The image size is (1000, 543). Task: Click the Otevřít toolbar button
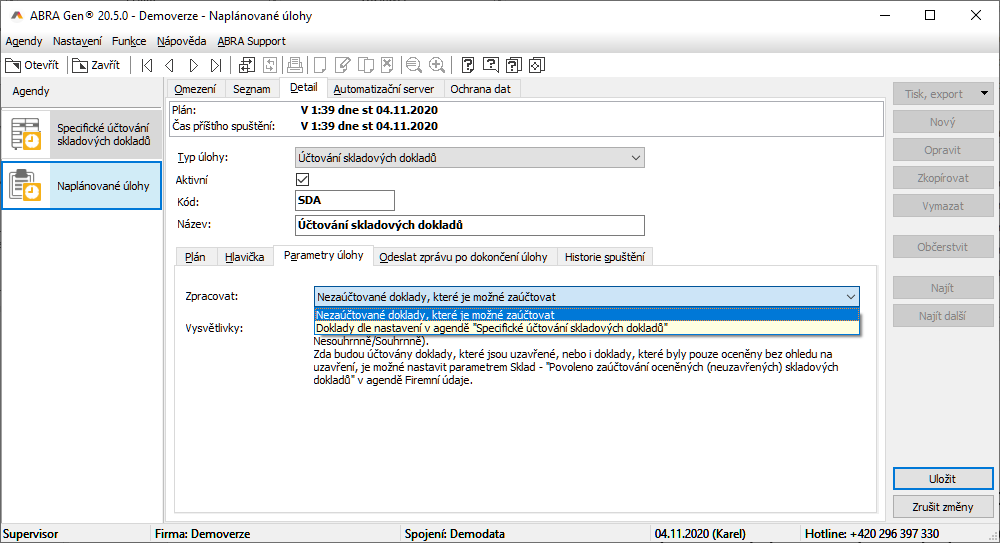point(32,65)
